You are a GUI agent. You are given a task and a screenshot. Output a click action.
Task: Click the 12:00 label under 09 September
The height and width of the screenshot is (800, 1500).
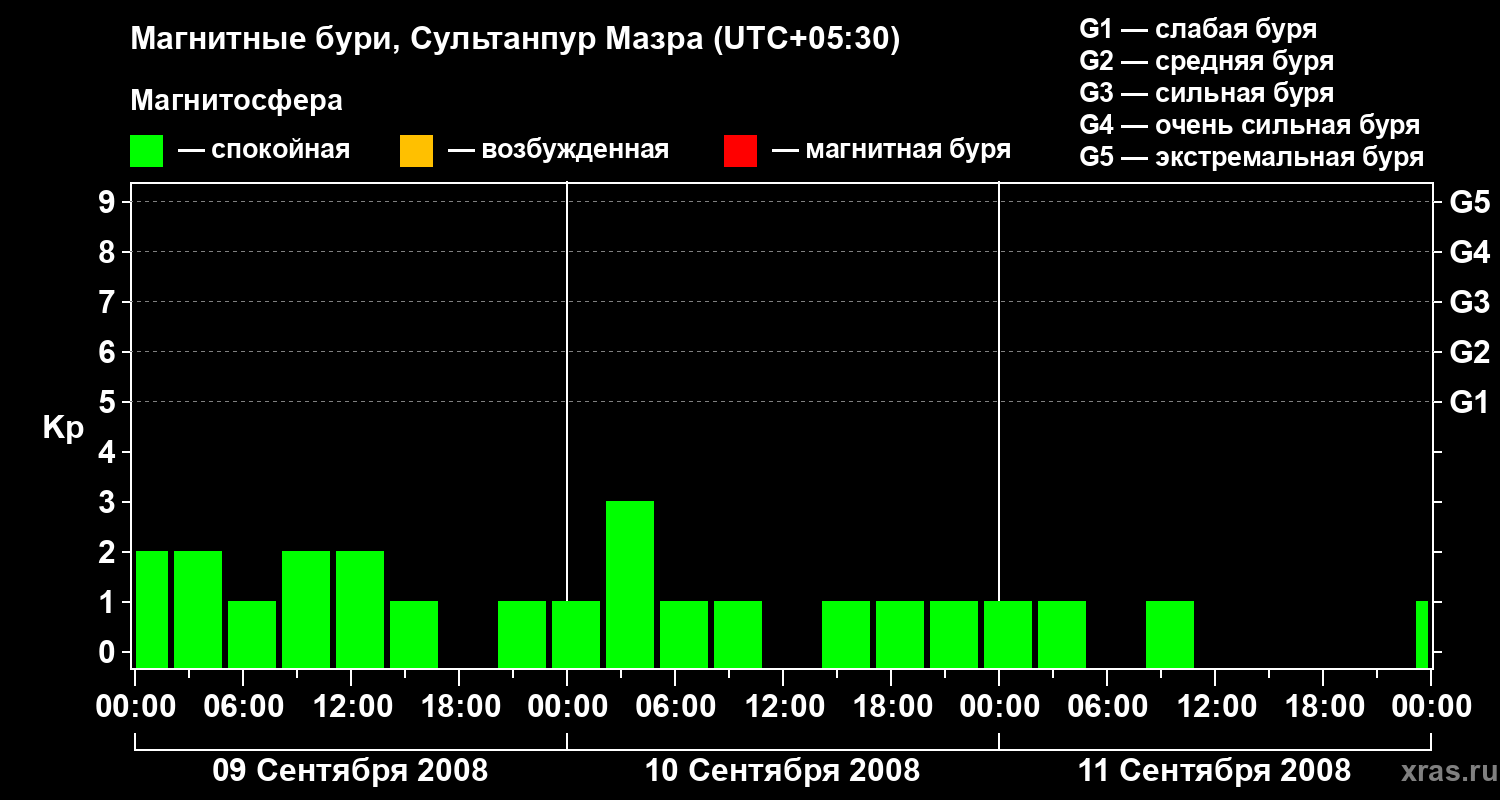[351, 707]
